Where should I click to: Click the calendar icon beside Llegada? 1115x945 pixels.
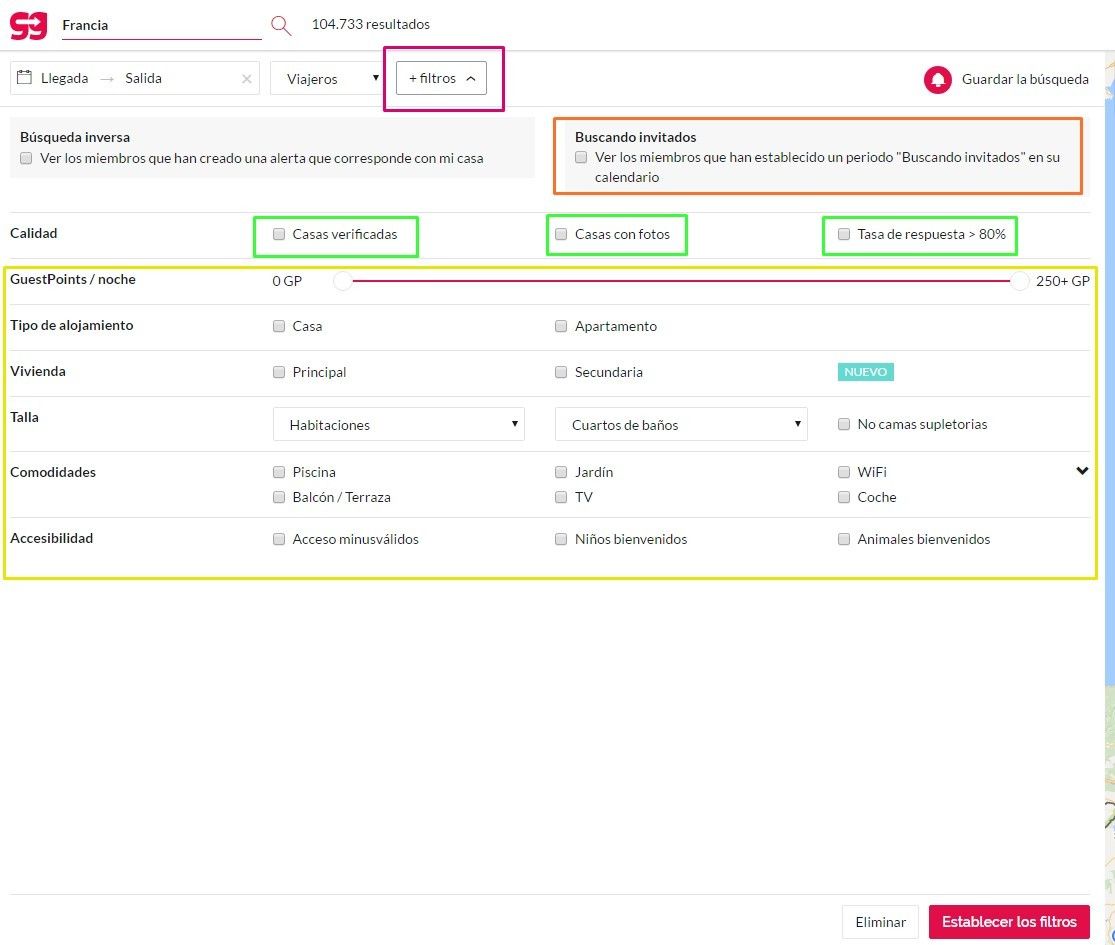[24, 78]
